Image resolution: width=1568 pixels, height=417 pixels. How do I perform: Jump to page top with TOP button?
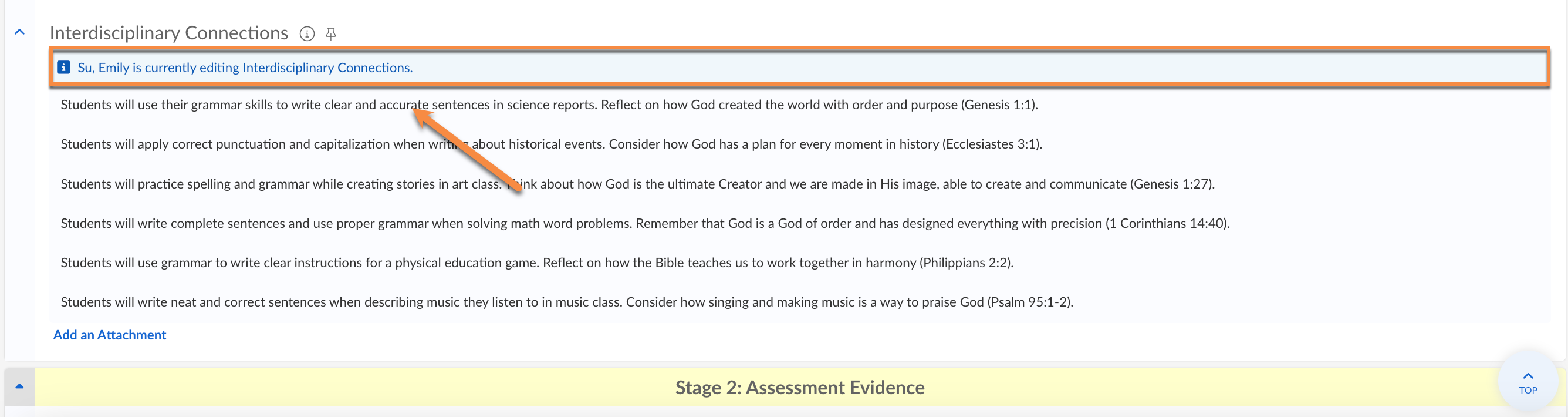click(x=1528, y=383)
